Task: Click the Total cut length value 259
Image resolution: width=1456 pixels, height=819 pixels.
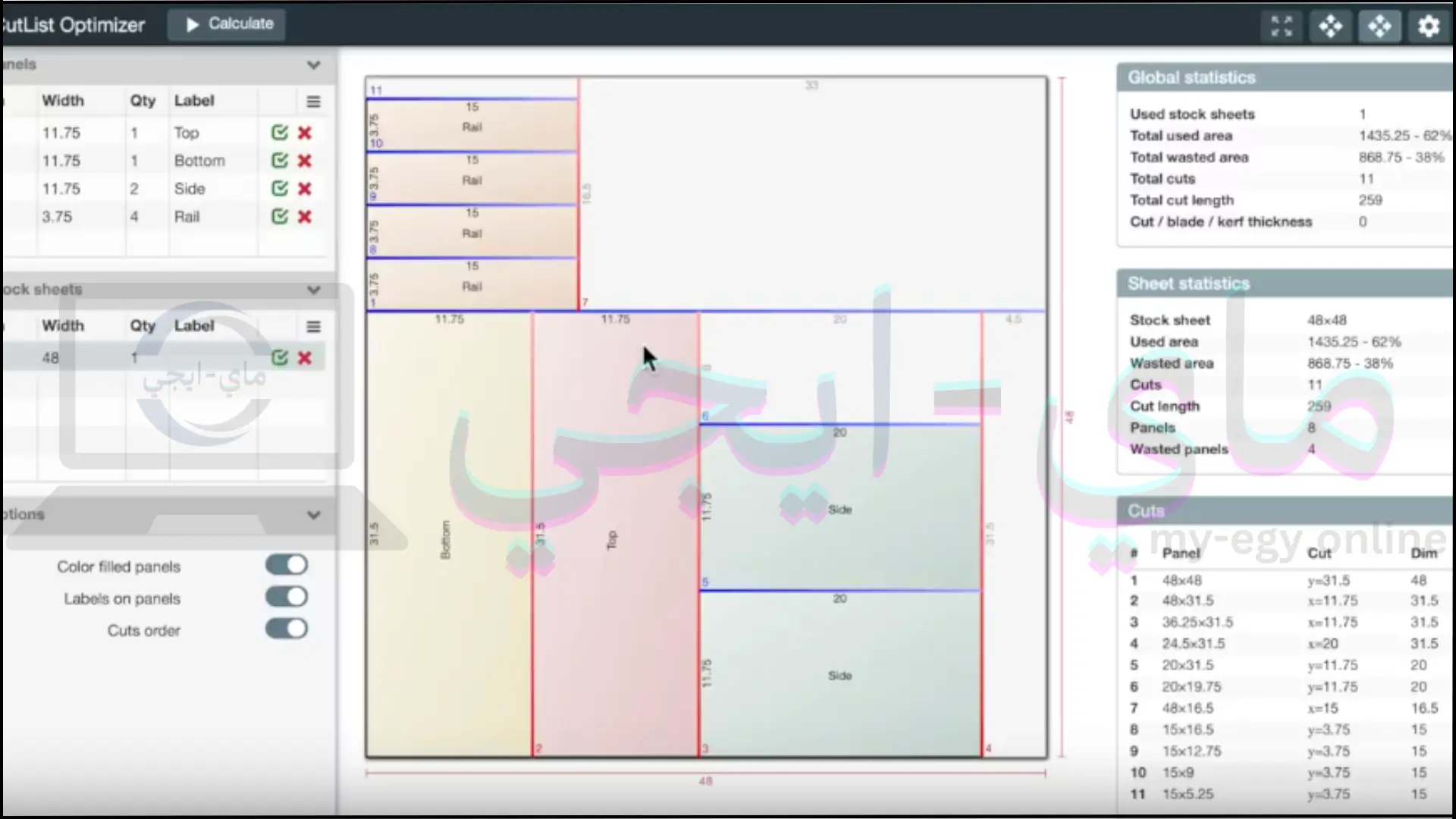Action: pyautogui.click(x=1370, y=200)
